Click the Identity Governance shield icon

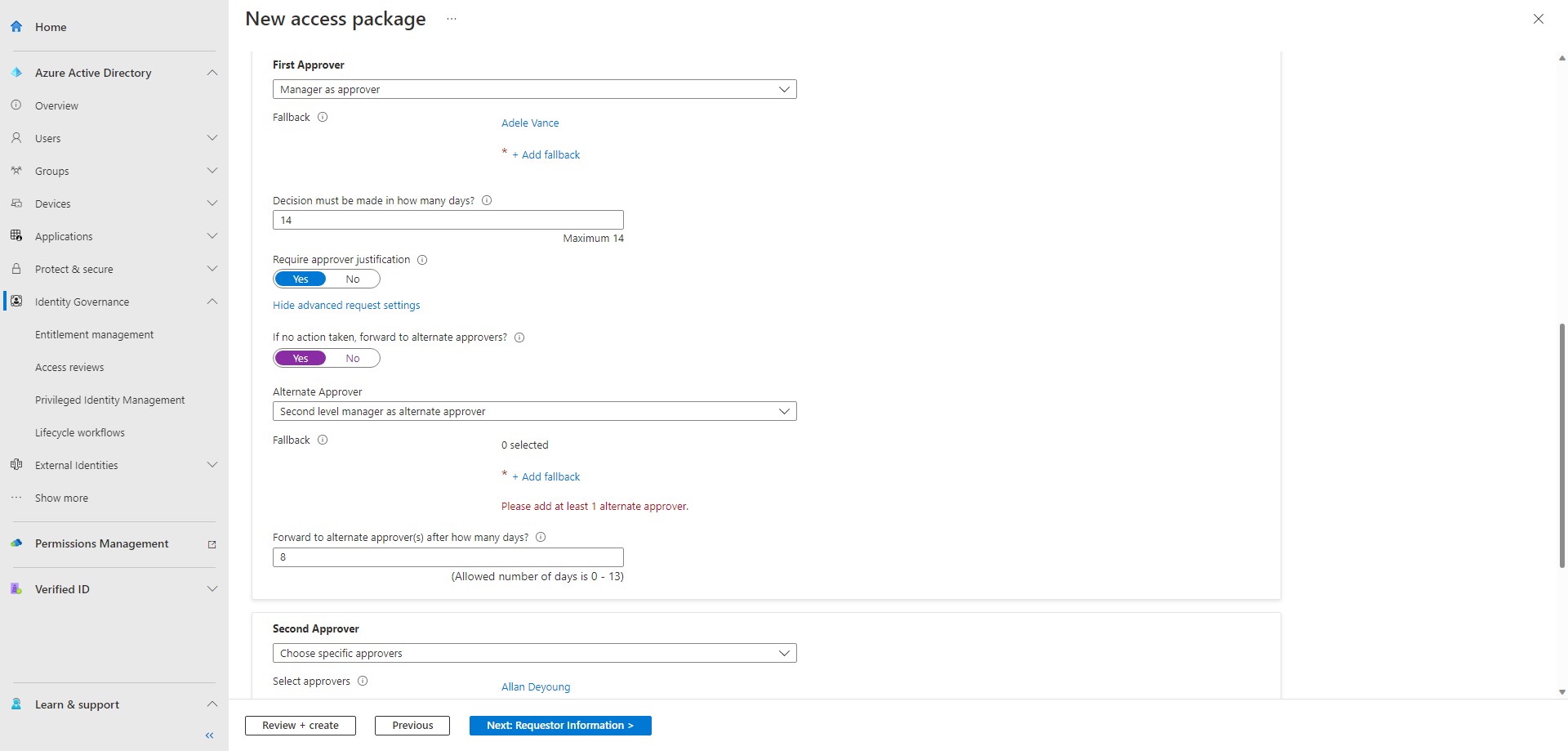[x=16, y=301]
